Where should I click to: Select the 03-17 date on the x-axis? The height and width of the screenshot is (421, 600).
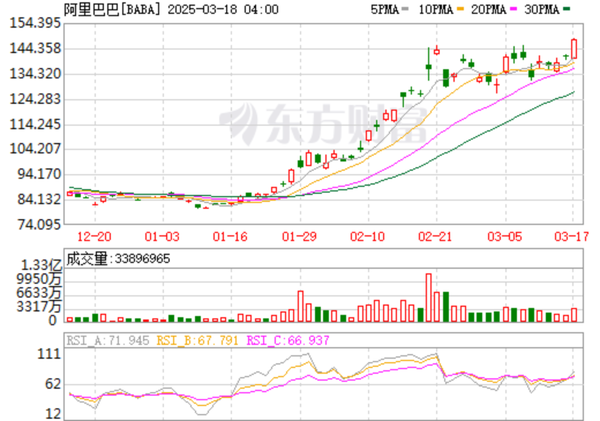pos(570,236)
